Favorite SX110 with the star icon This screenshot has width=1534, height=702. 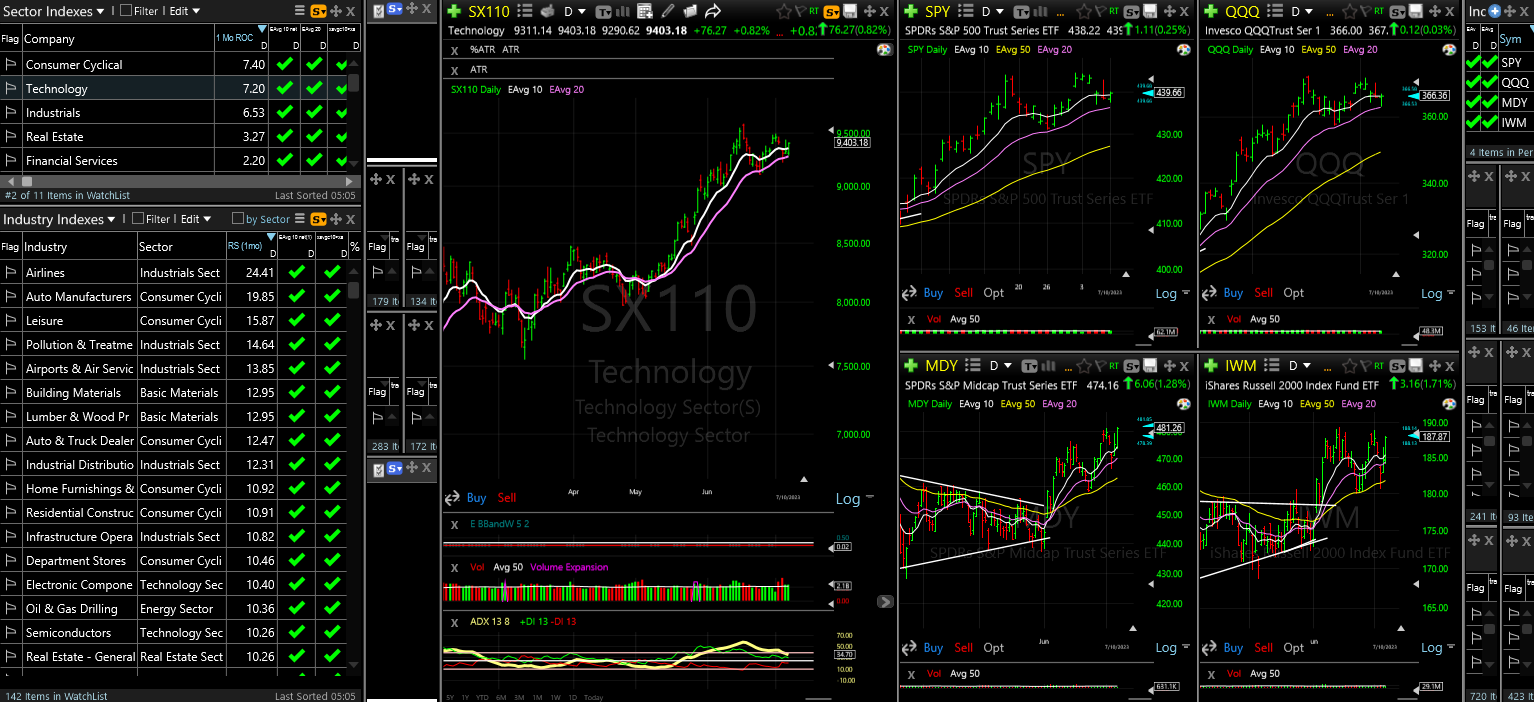(x=783, y=12)
